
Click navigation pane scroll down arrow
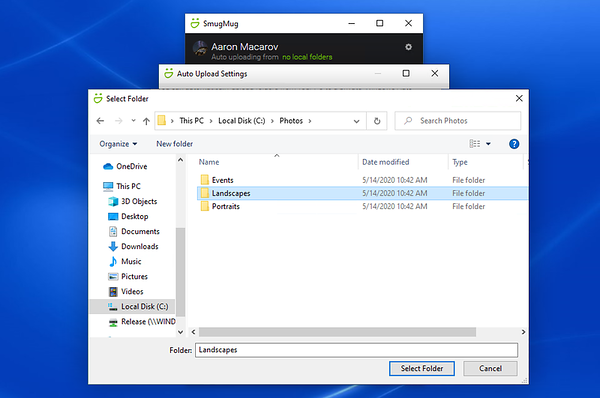pos(181,333)
